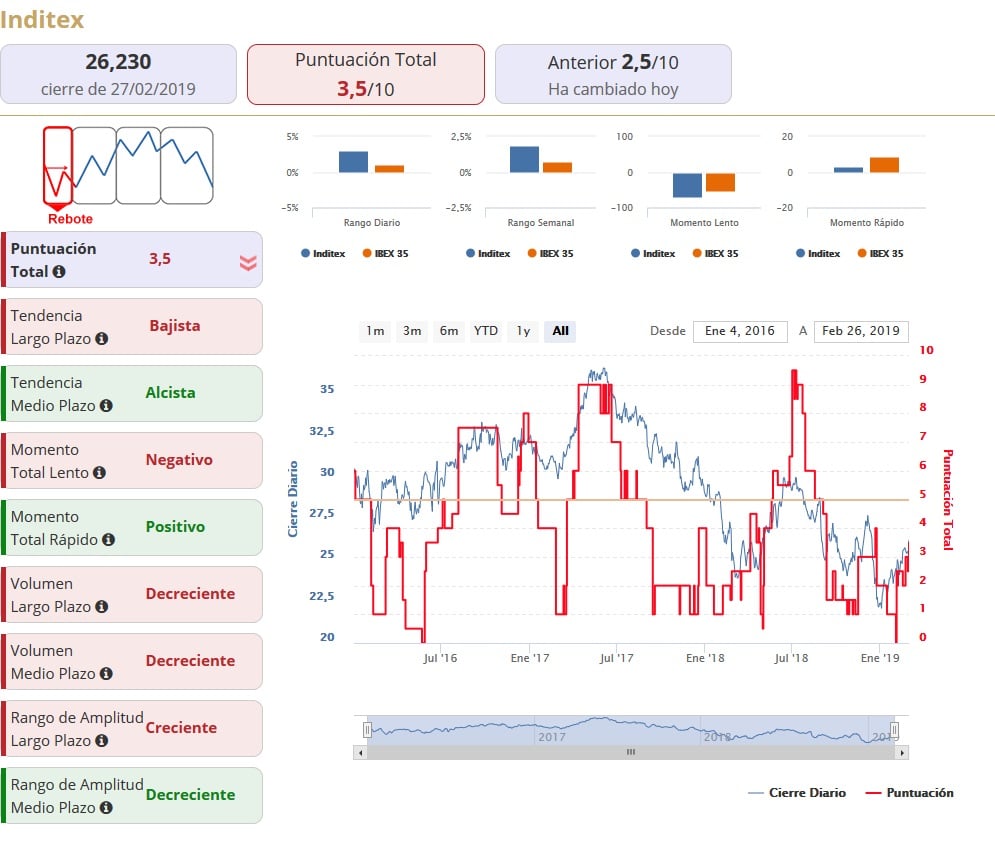Click the navigator scrollbar right arrow
This screenshot has width=995, height=841.
coord(902,753)
